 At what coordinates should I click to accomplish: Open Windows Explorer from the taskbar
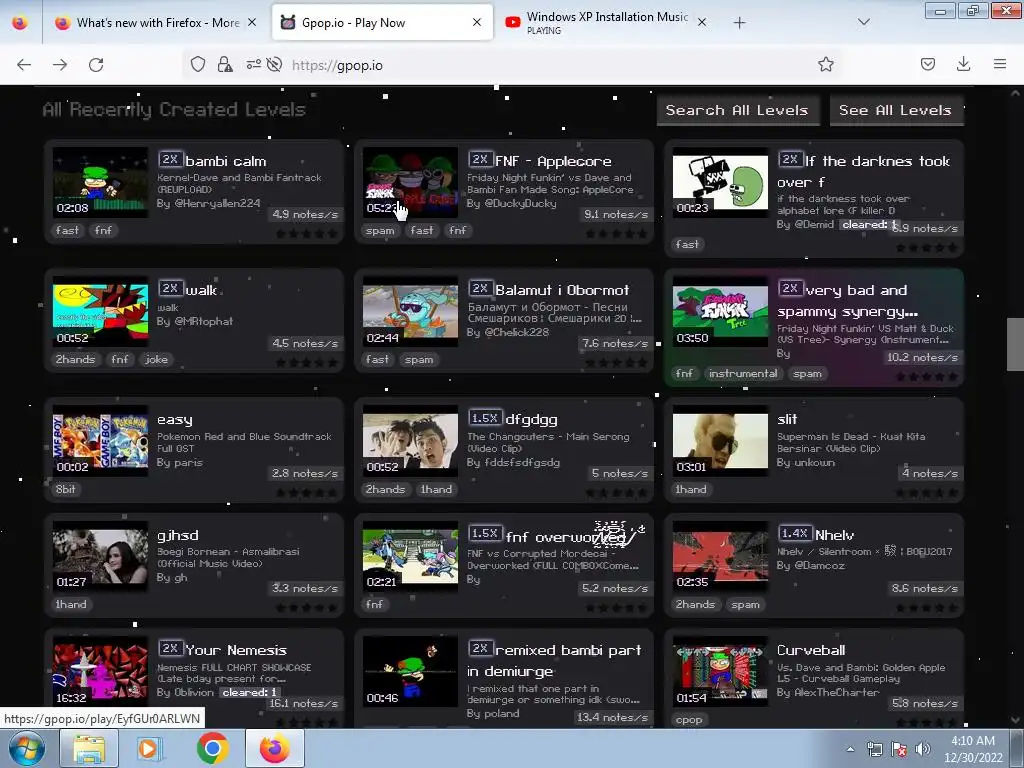(89, 748)
